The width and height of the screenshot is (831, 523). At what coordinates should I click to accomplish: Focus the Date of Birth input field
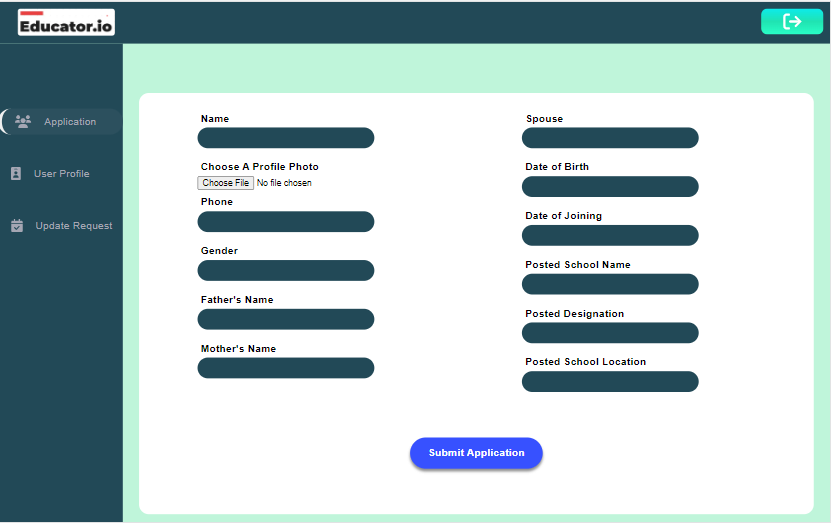click(x=610, y=187)
